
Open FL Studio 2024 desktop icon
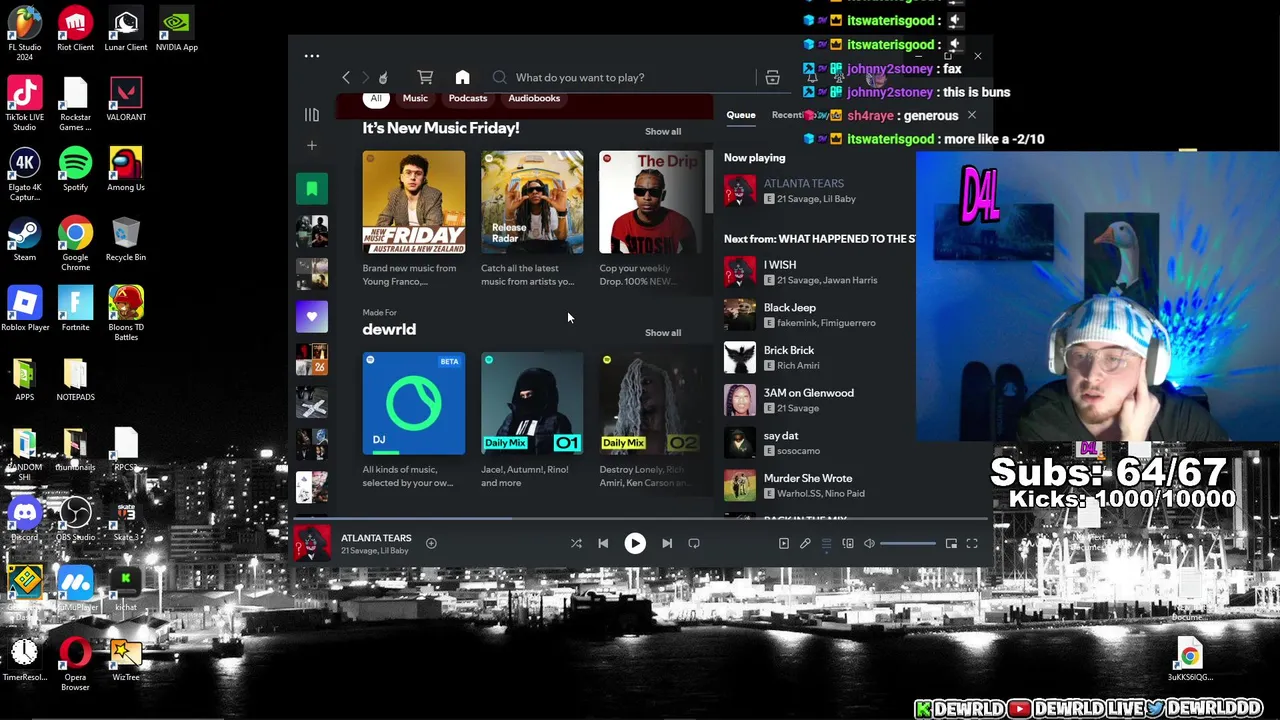25,35
